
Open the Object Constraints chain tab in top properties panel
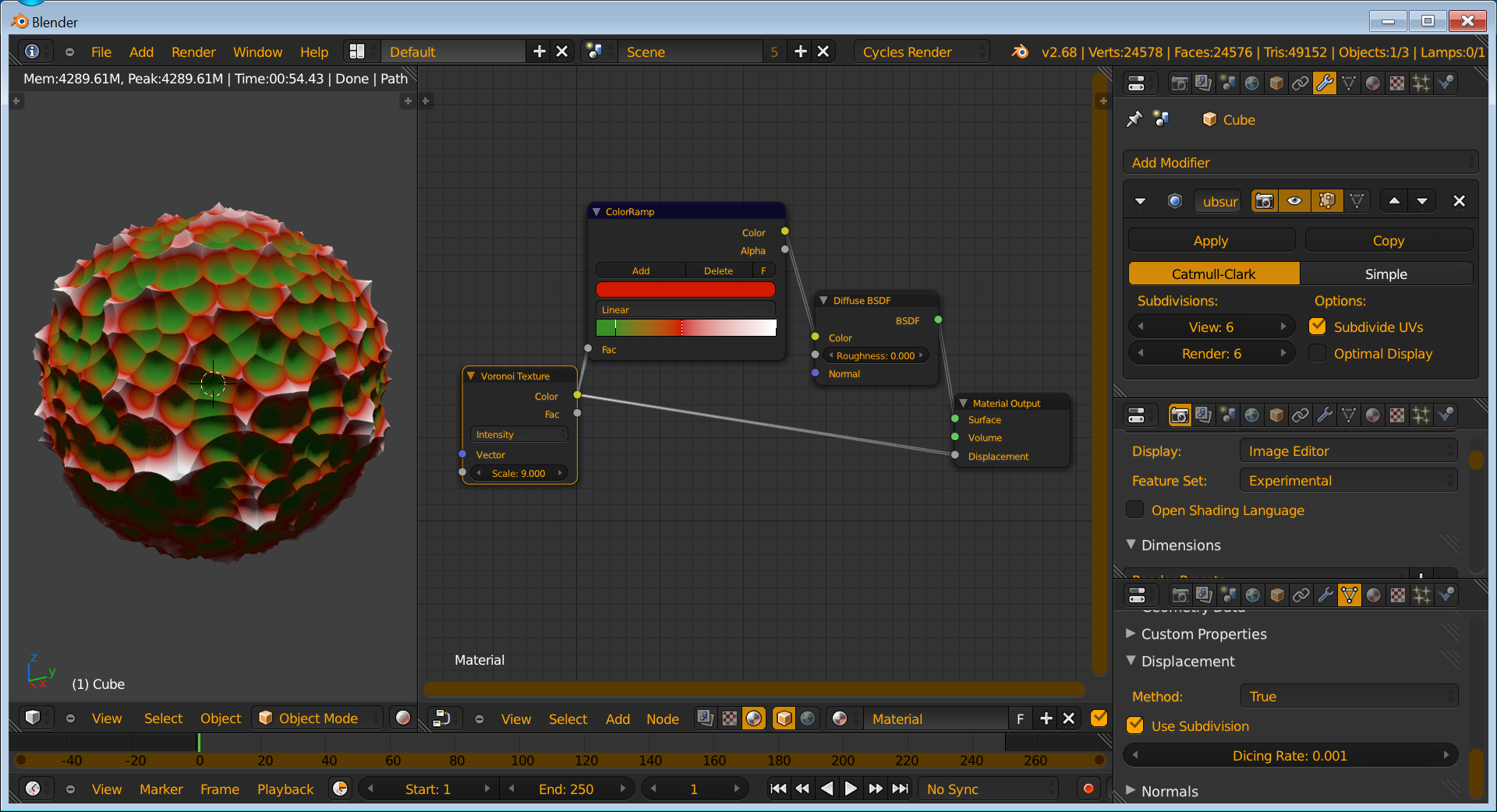(1301, 83)
